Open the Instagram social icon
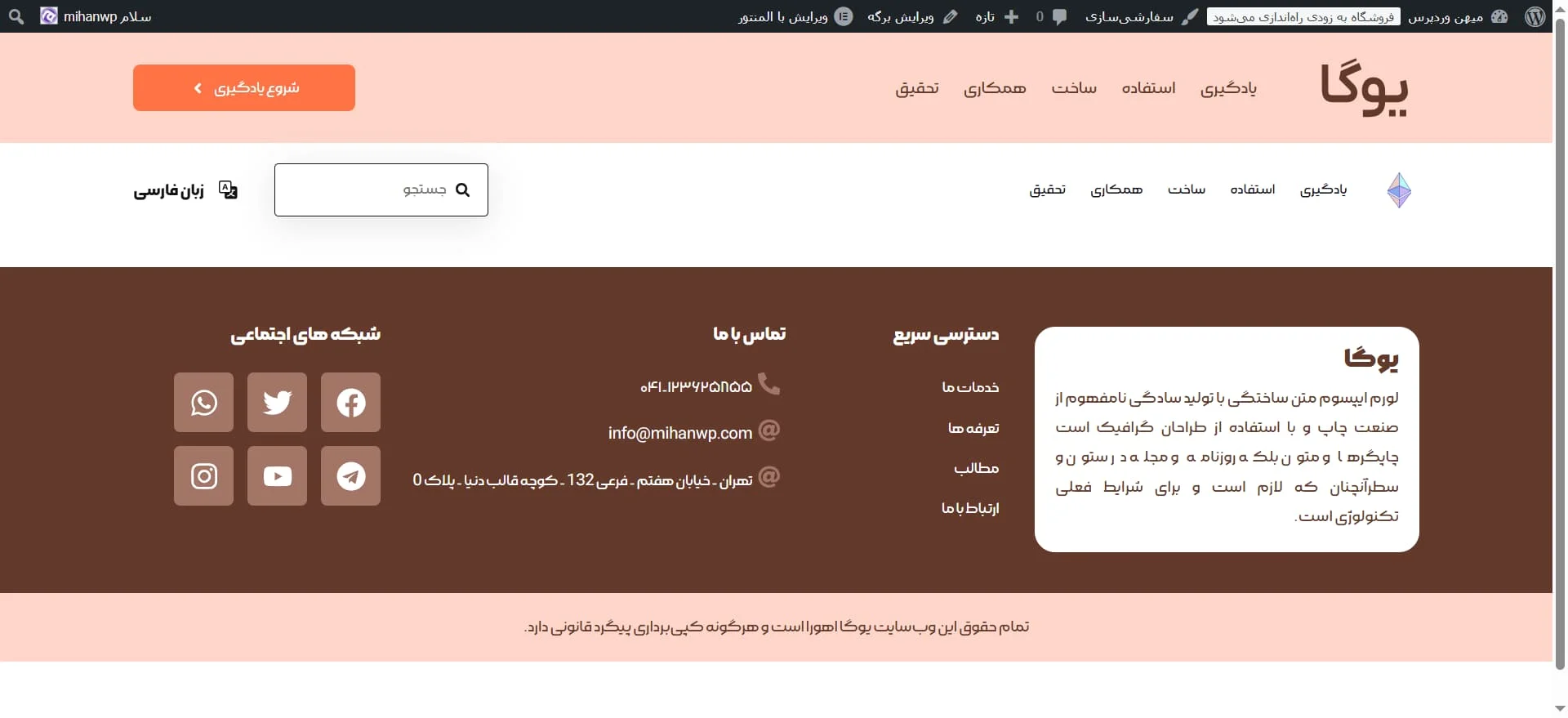The height and width of the screenshot is (718, 1568). tap(203, 476)
